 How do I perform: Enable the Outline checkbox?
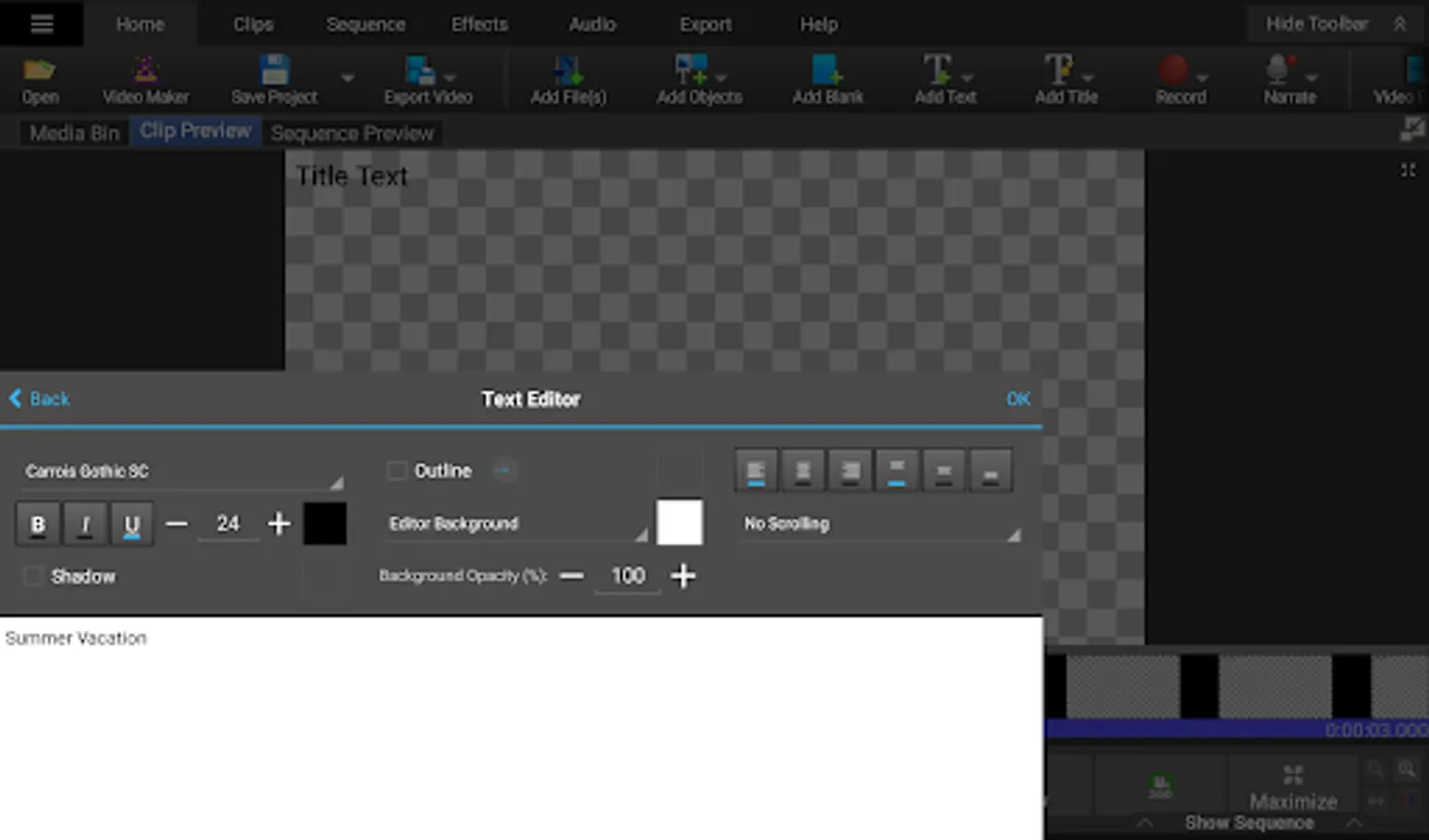click(x=397, y=470)
